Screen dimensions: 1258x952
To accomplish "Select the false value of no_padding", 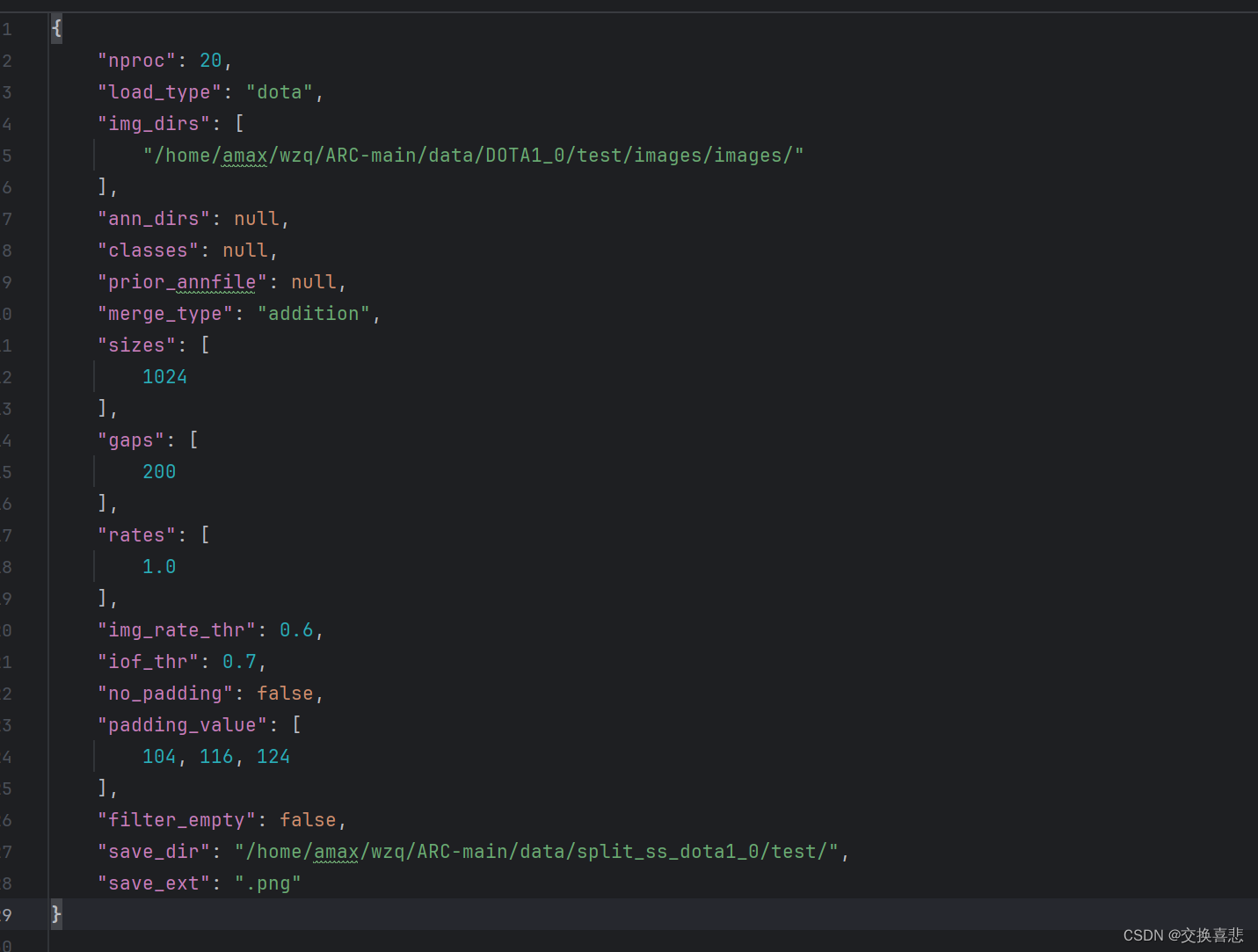I will pos(285,694).
